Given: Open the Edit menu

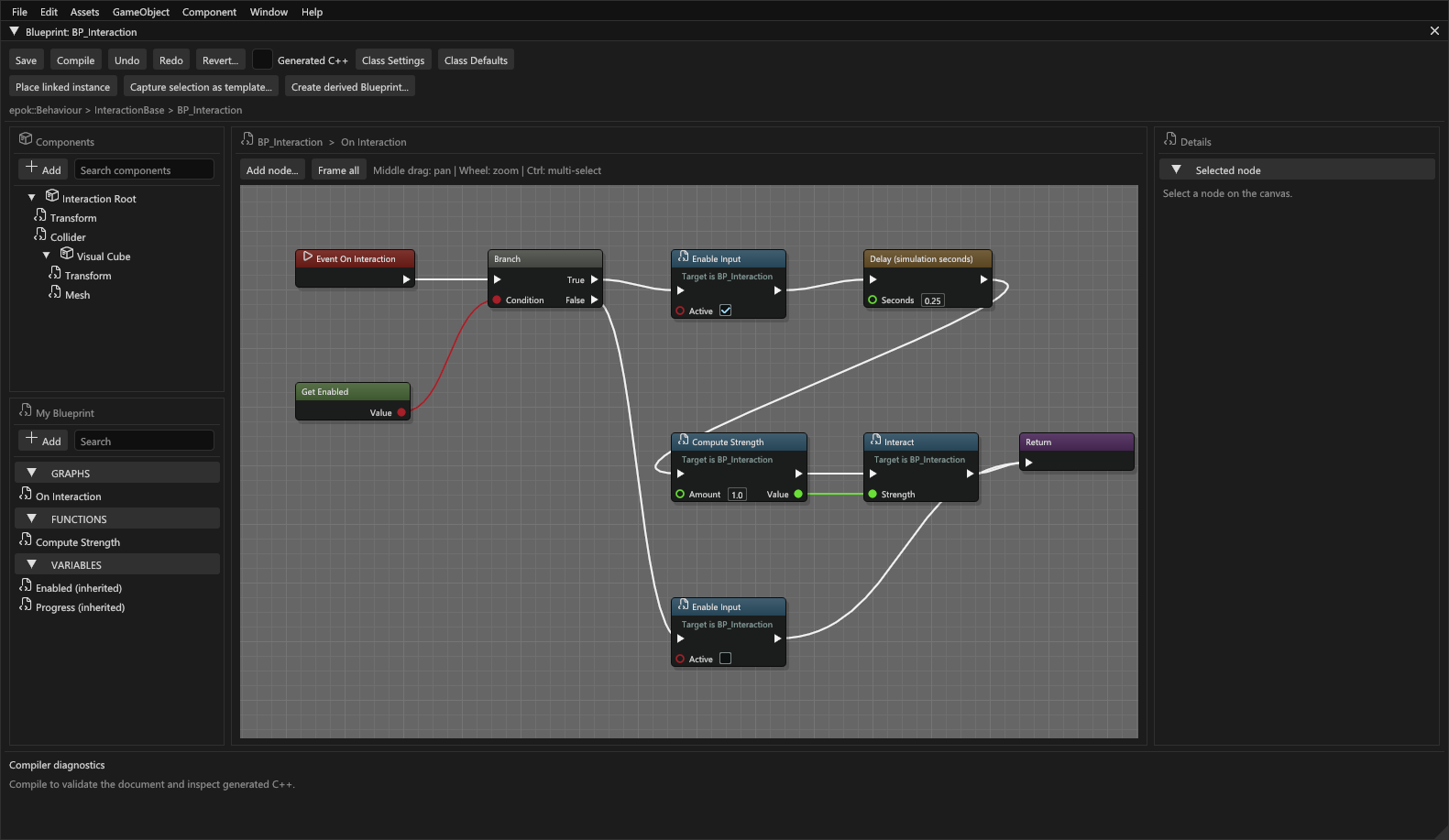Looking at the screenshot, I should pos(49,12).
